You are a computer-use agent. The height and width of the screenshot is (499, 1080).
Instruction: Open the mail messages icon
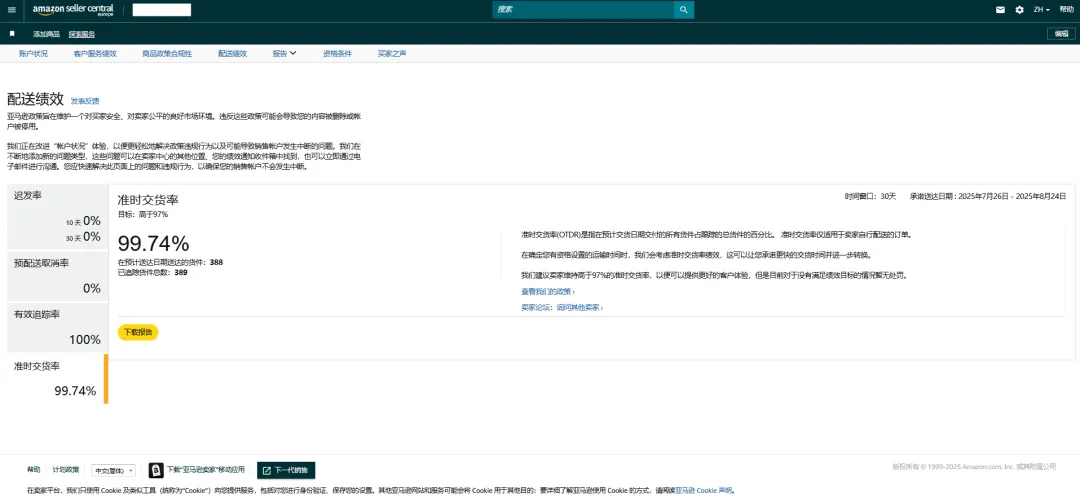click(x=1000, y=10)
